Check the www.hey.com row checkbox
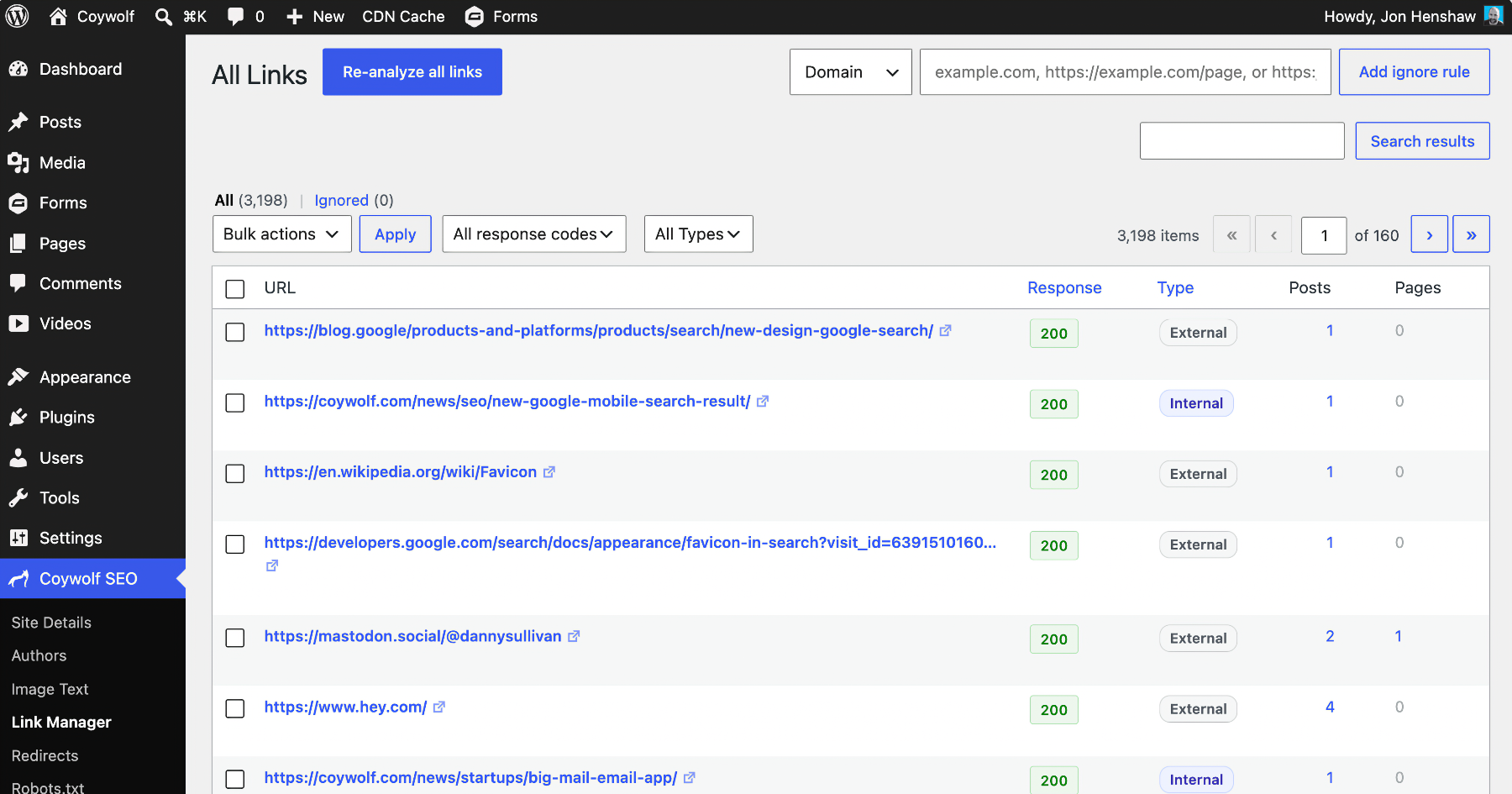This screenshot has width=1512, height=794. [x=235, y=709]
